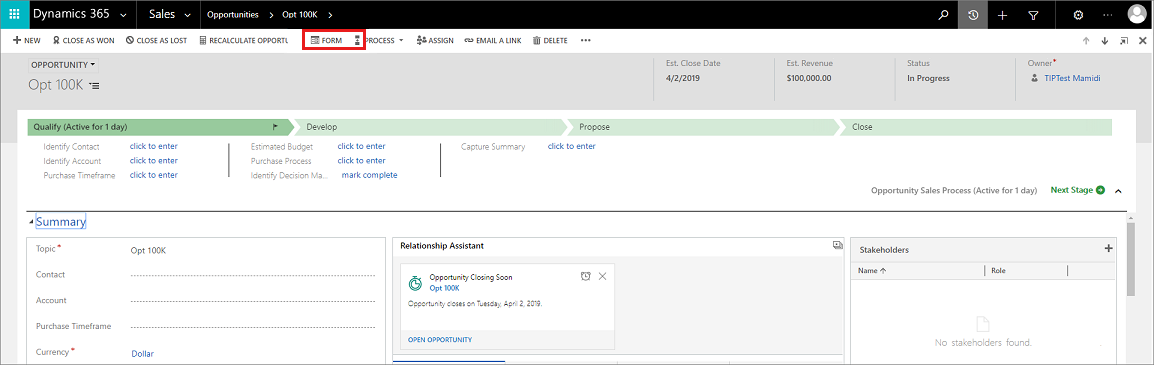The height and width of the screenshot is (365, 1154).
Task: Go to next record down arrow
Action: click(1105, 41)
